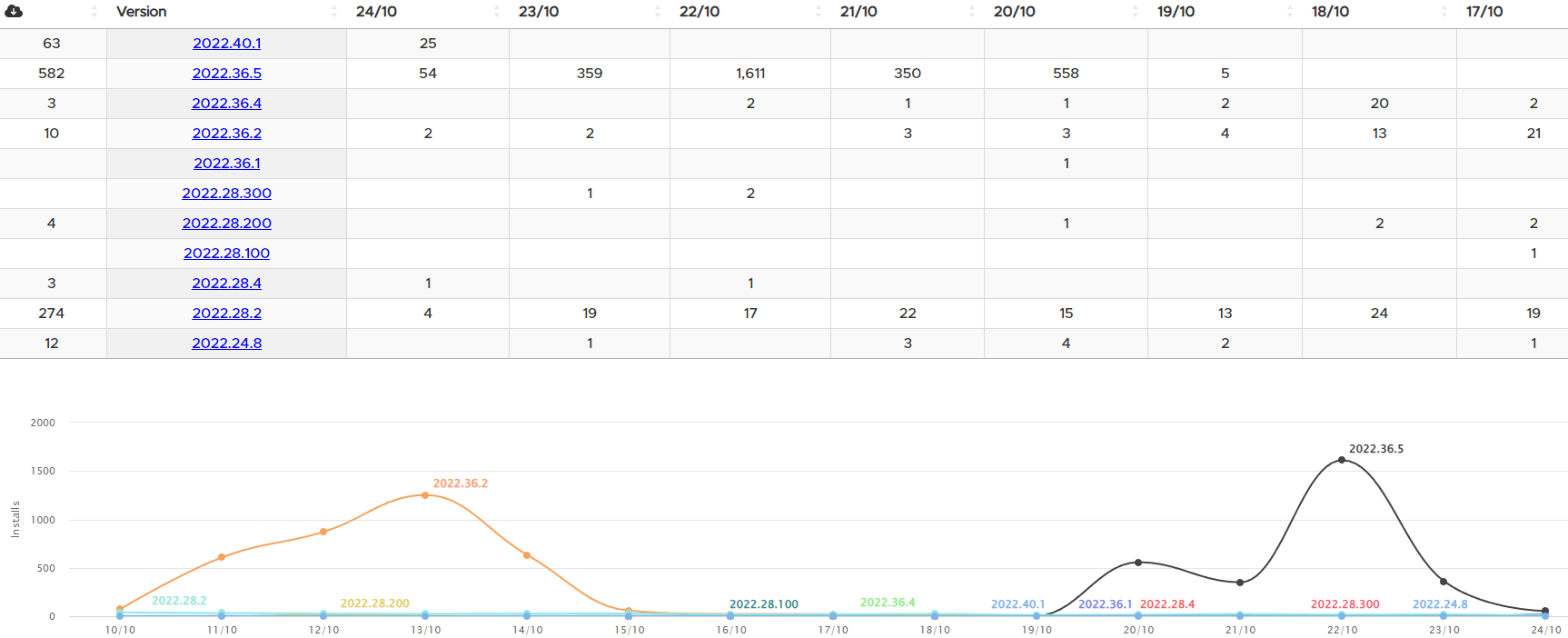1568x638 pixels.
Task: Select the orange data point at 11/10
Action: 222,557
